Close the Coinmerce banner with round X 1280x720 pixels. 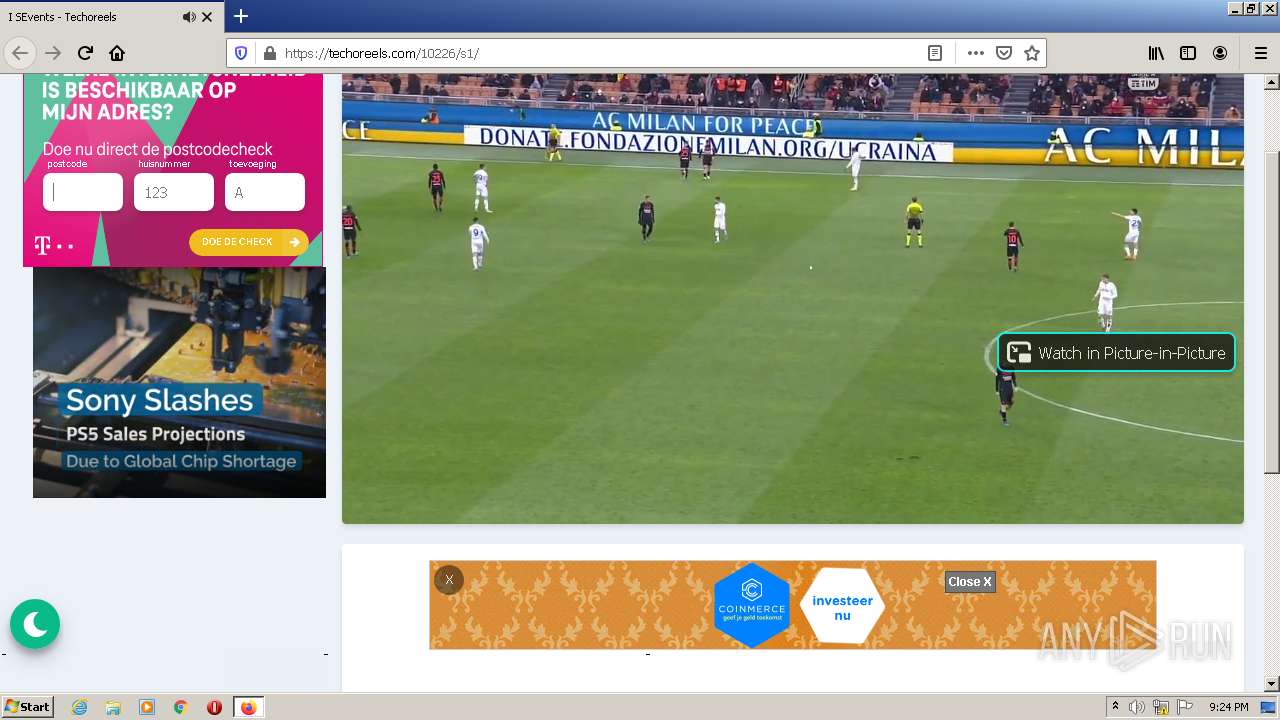(449, 580)
